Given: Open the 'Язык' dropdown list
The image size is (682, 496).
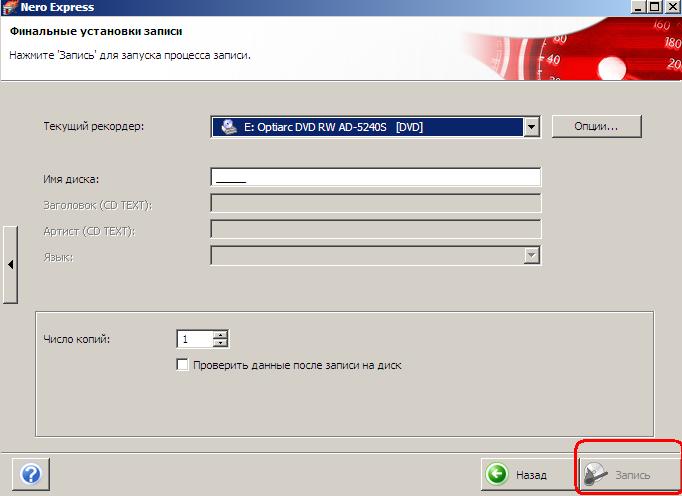Looking at the screenshot, I should [532, 256].
